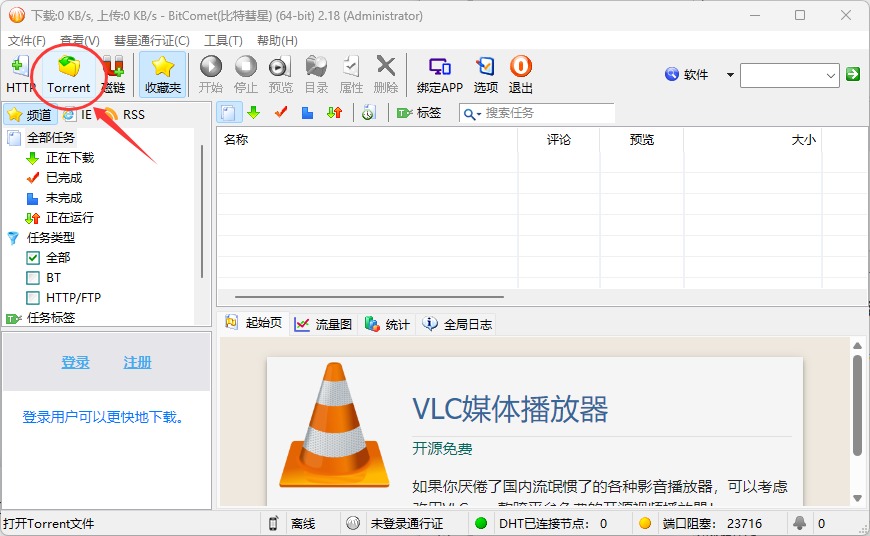The height and width of the screenshot is (536, 870).
Task: Click the 登录用户可以更快地下载 link
Action: (103, 417)
